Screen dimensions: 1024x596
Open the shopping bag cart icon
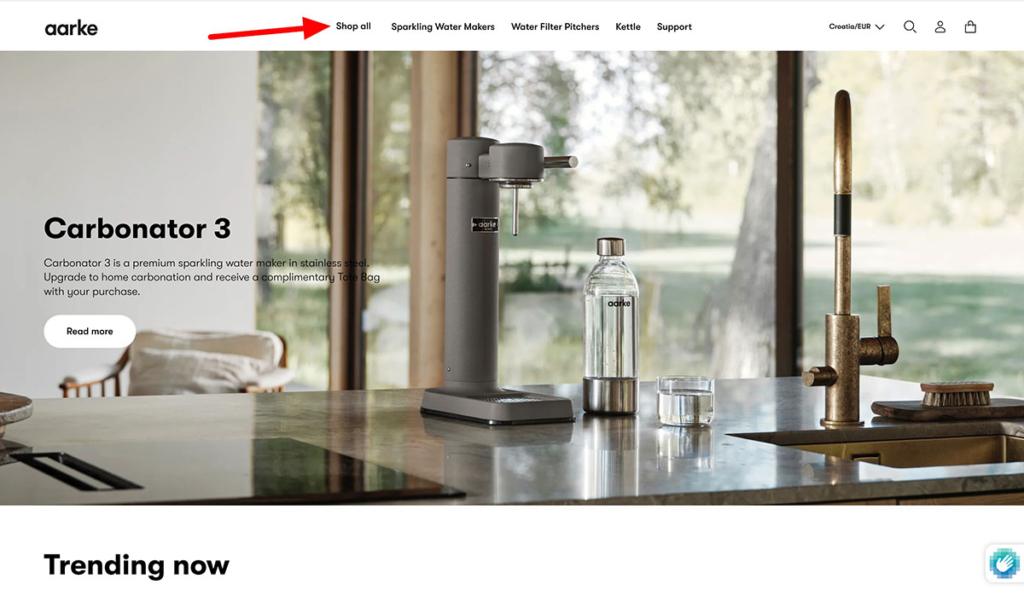click(970, 27)
